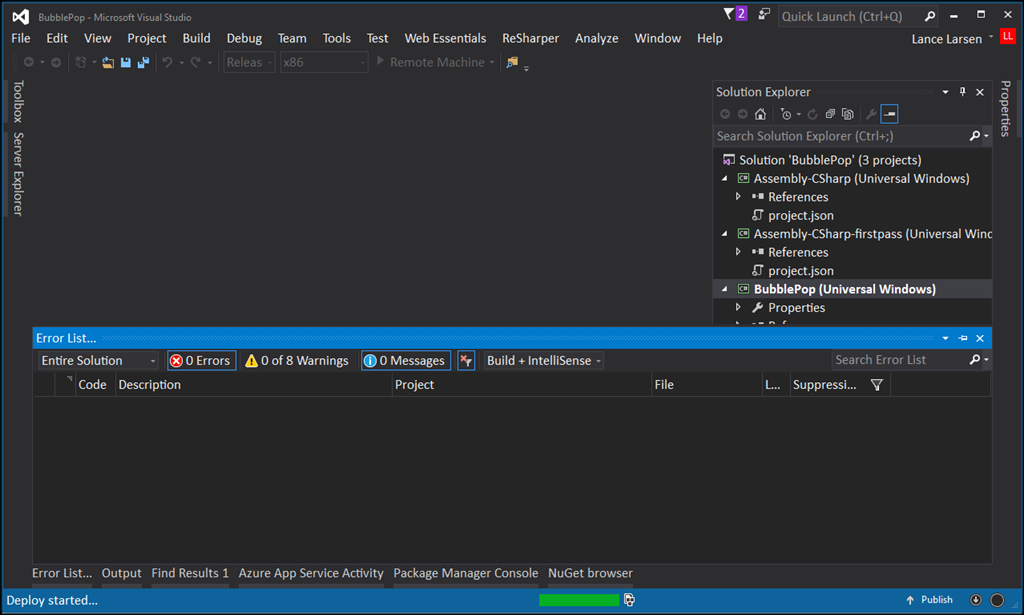The width and height of the screenshot is (1024, 615).
Task: Open the ReSharper menu
Action: tap(530, 39)
